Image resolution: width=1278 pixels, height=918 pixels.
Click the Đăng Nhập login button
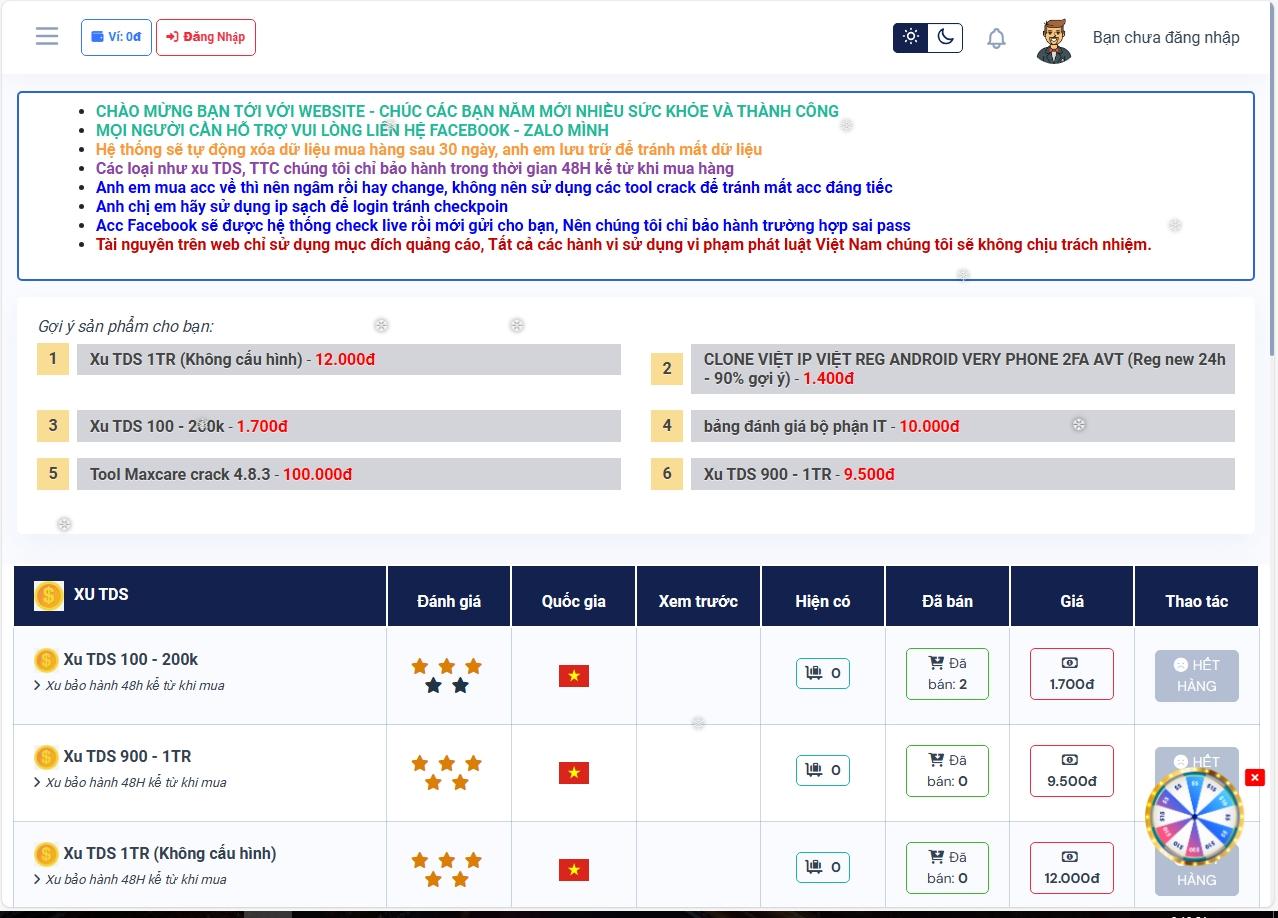(206, 37)
